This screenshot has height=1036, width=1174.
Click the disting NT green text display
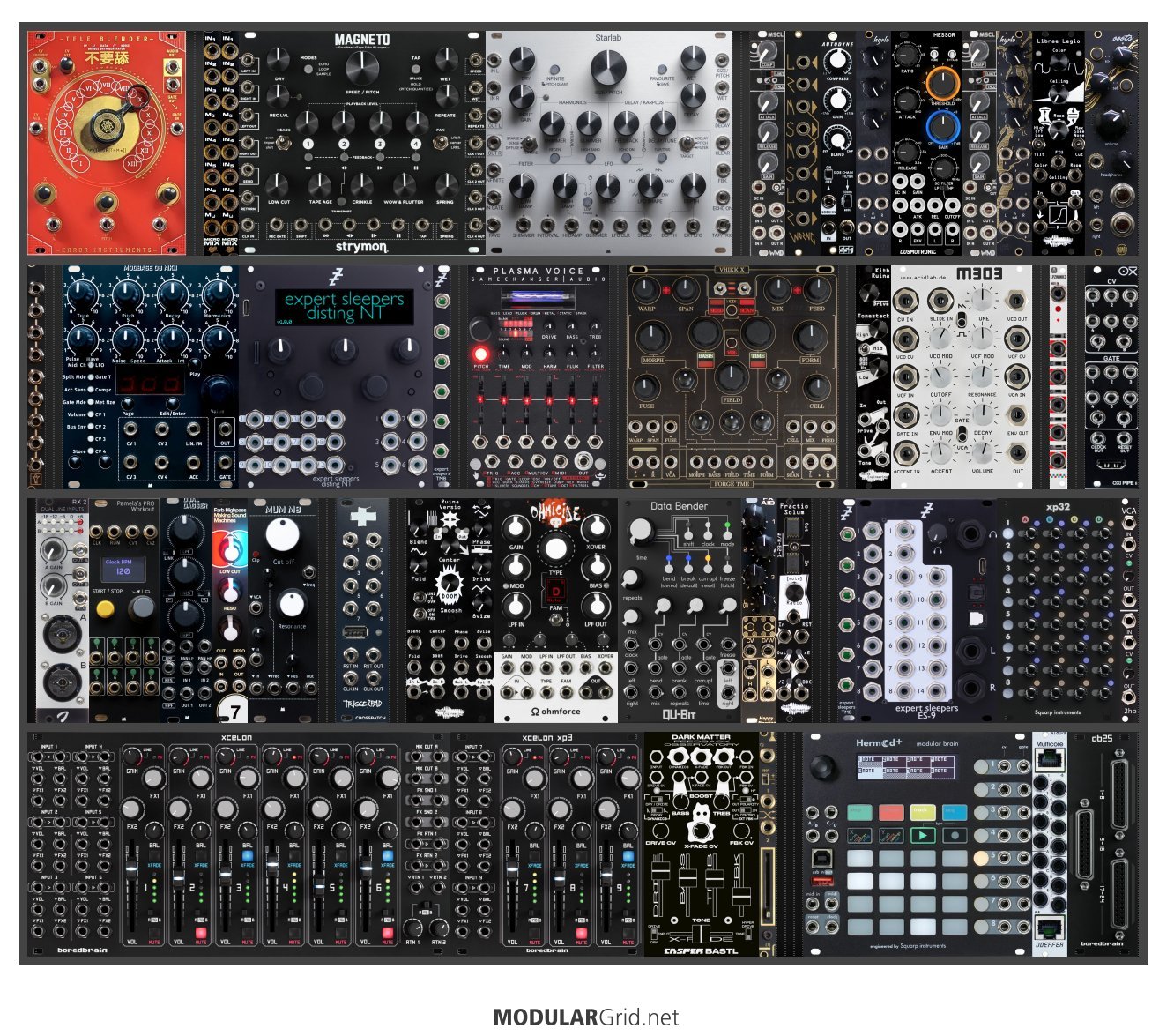[x=344, y=306]
